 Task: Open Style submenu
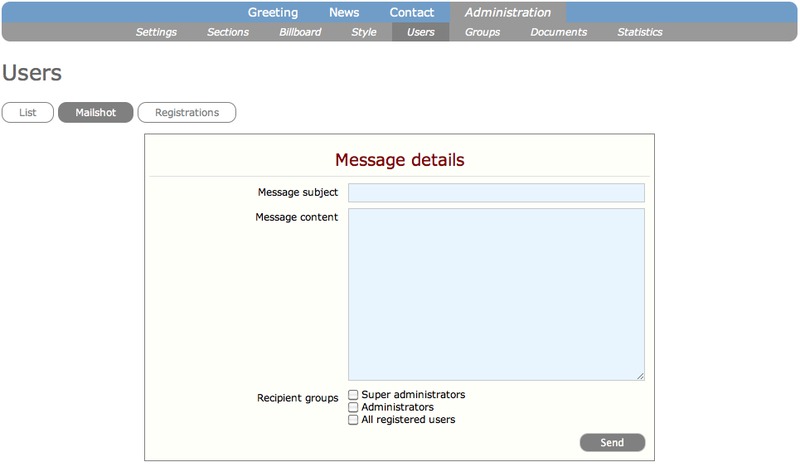(364, 32)
